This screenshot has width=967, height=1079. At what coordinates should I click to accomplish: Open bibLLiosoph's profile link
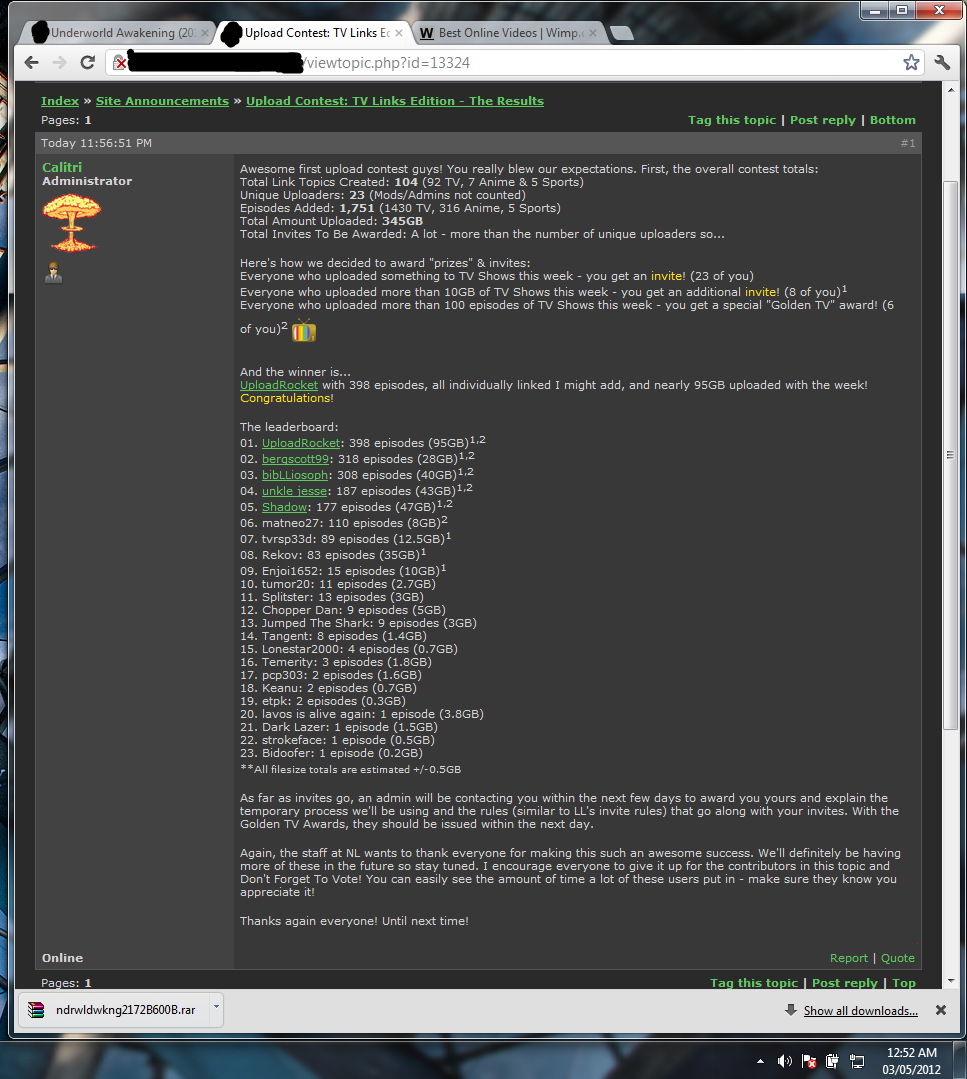tap(295, 475)
